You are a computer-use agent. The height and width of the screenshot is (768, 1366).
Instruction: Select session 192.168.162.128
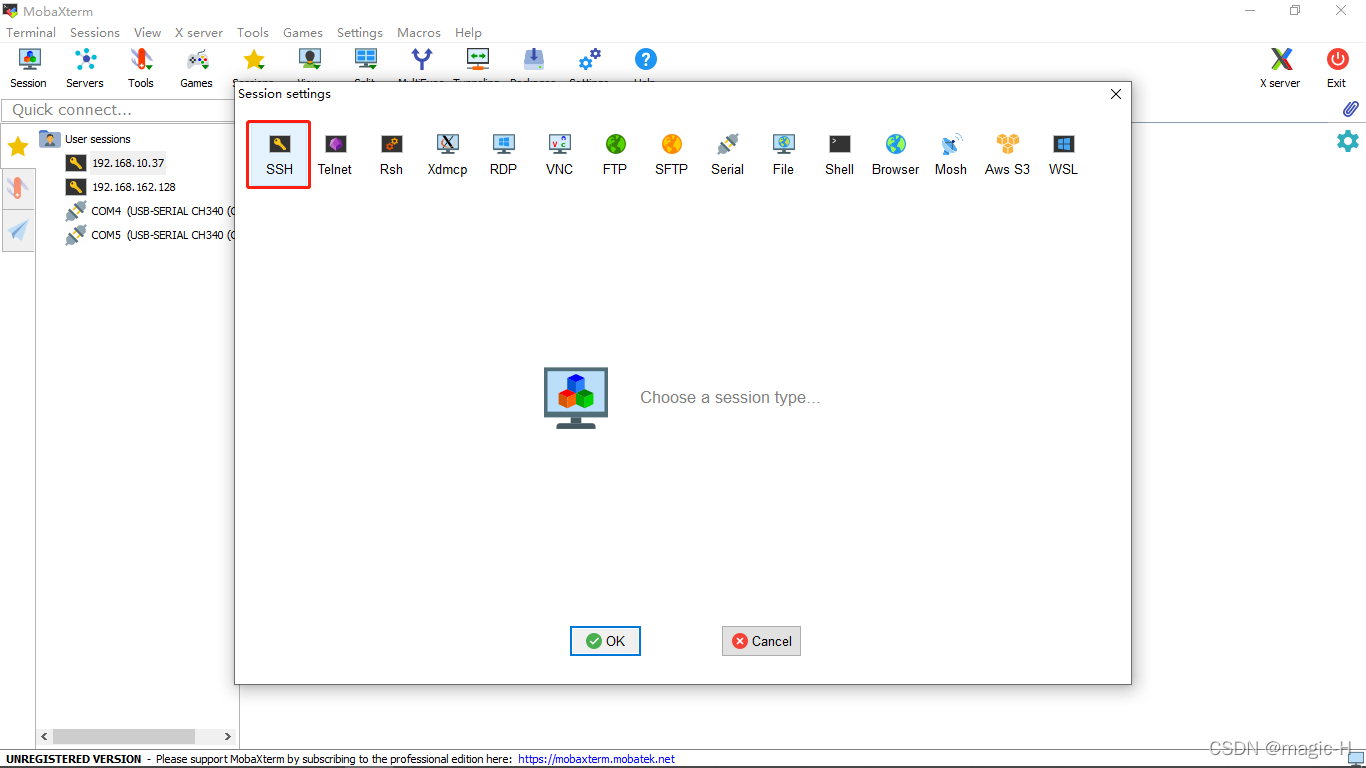(122, 187)
